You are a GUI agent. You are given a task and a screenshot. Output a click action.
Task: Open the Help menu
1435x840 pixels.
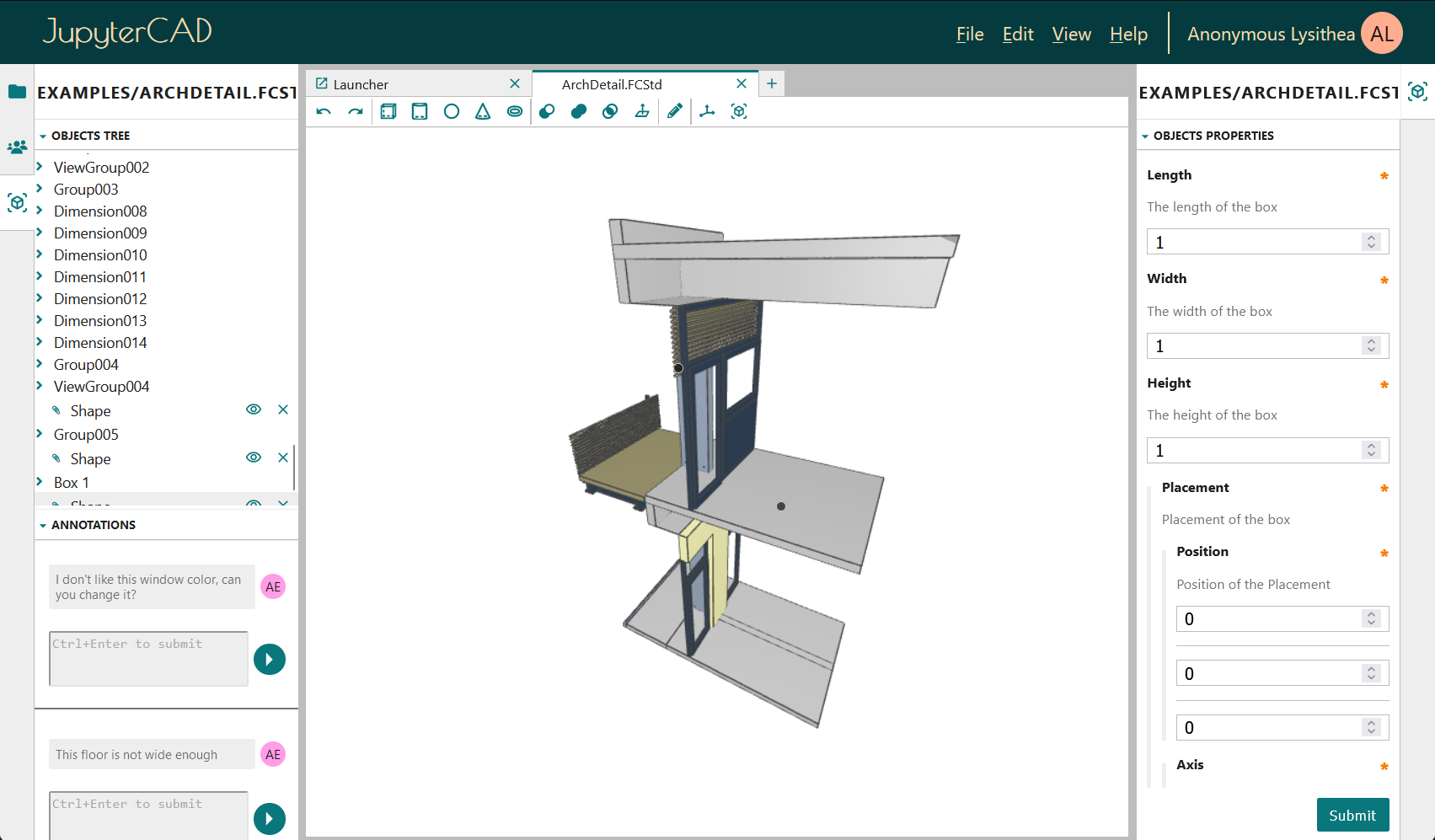point(1129,34)
